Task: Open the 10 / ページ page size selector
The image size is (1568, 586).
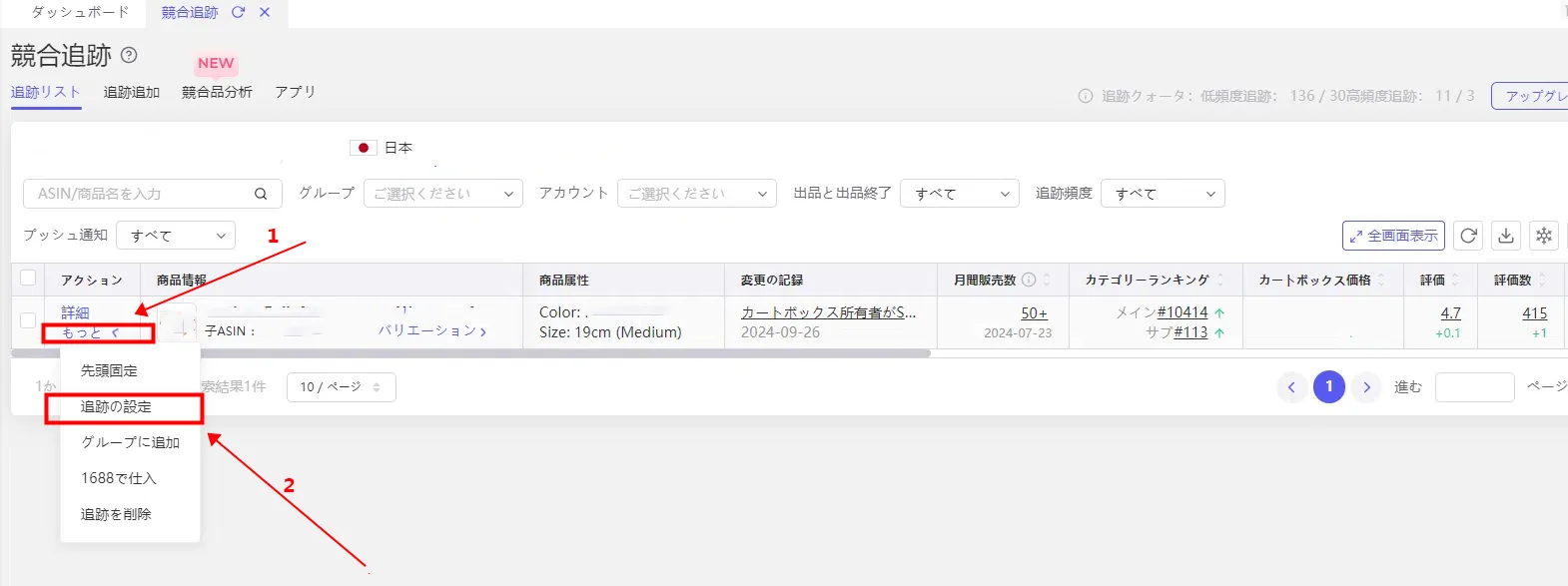Action: pos(342,386)
